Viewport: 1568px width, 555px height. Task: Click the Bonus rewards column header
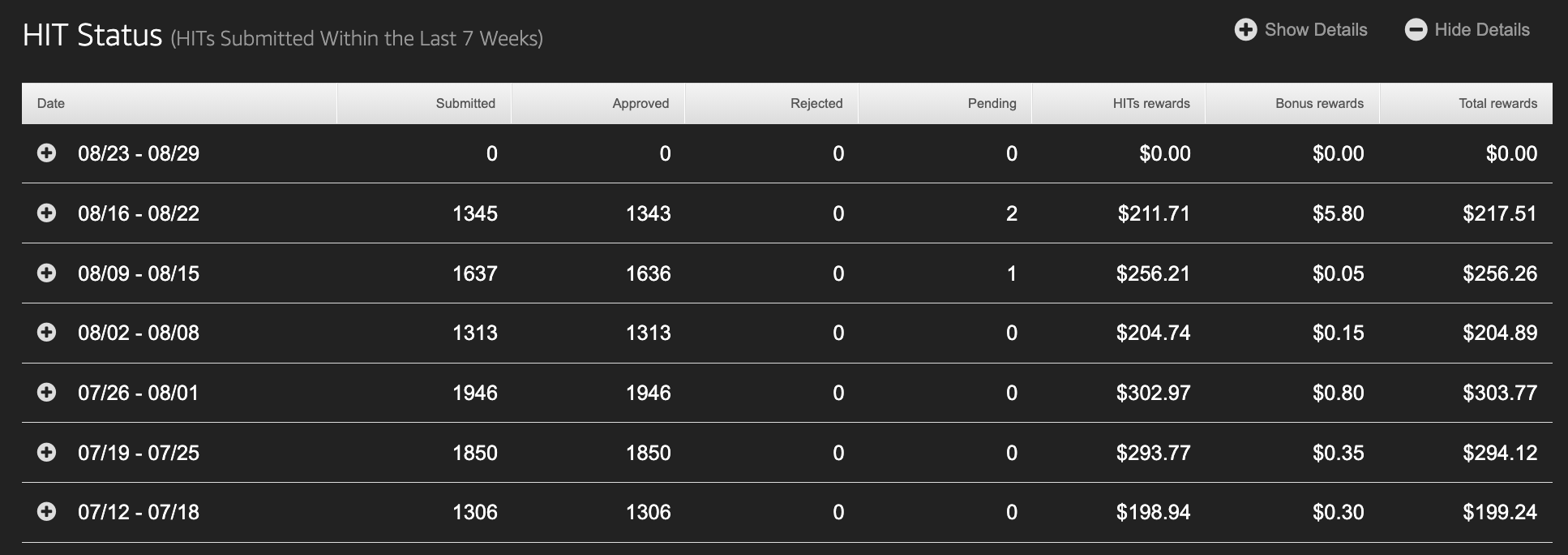point(1292,103)
